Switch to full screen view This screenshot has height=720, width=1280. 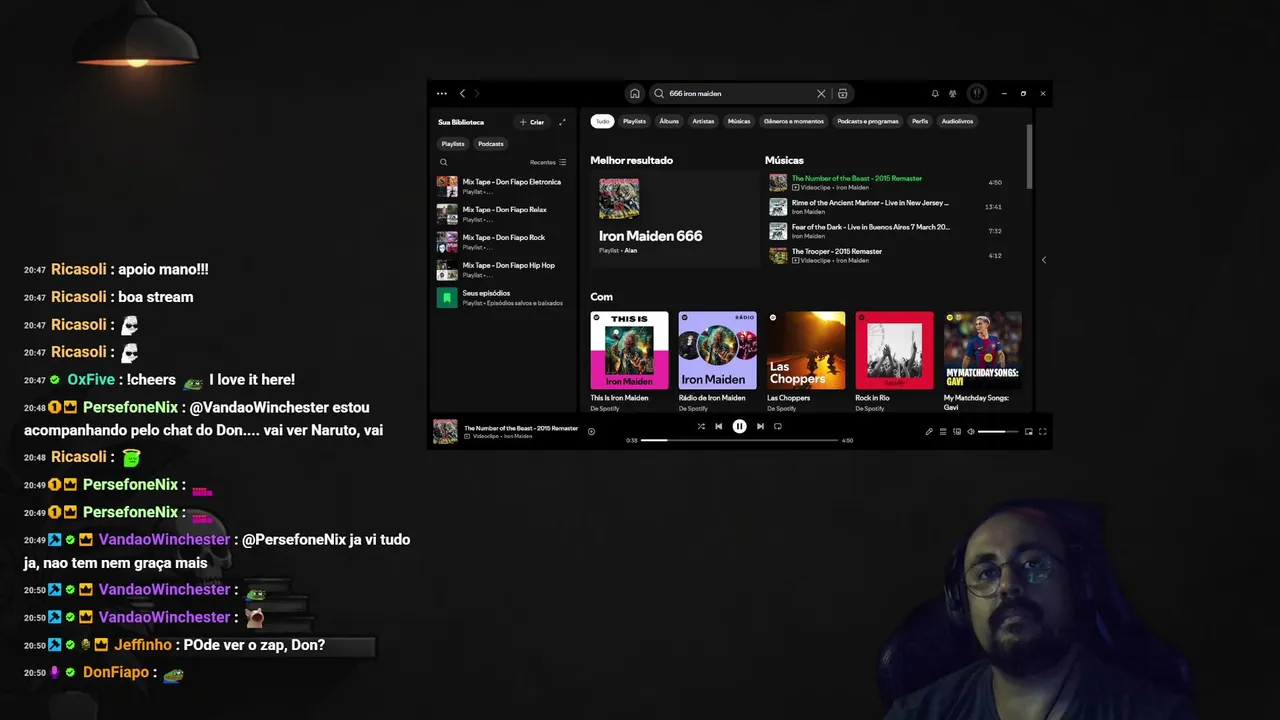coord(1043,432)
